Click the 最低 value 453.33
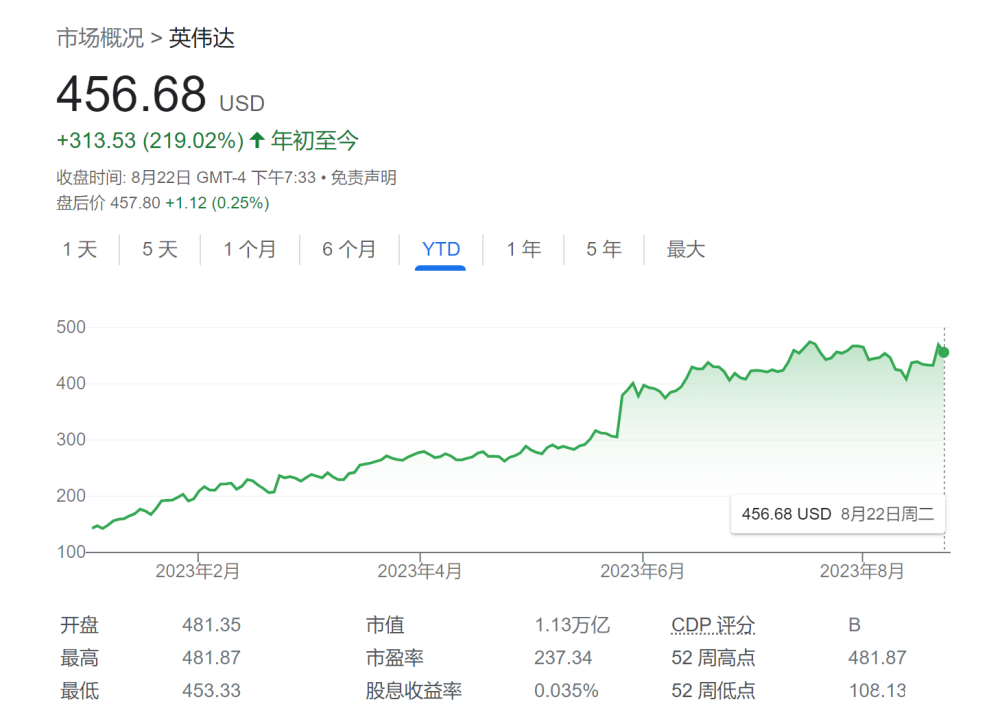 click(x=212, y=691)
